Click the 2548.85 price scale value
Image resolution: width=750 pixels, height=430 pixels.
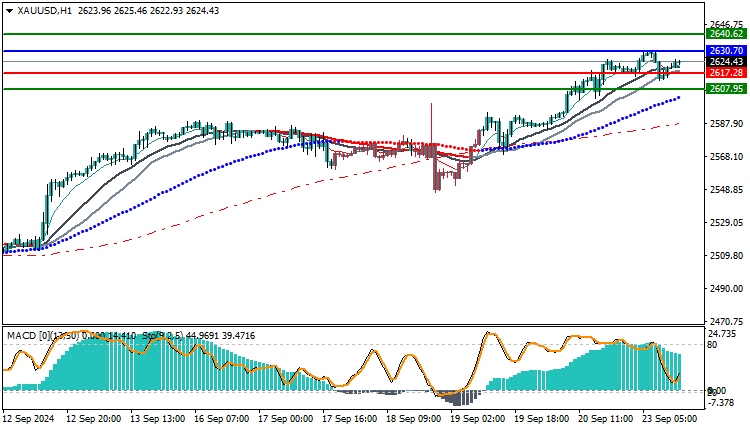pyautogui.click(x=727, y=190)
